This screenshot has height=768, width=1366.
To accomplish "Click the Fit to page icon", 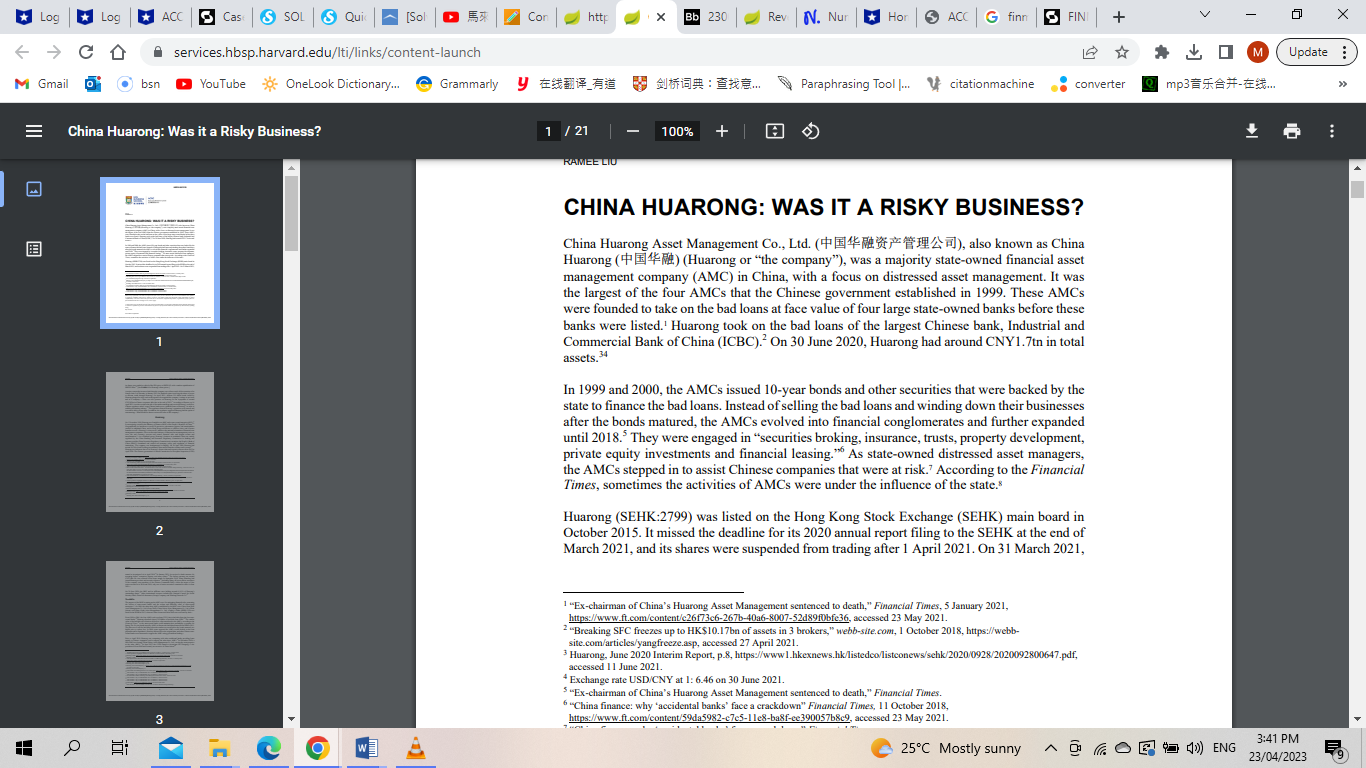I will coord(774,131).
